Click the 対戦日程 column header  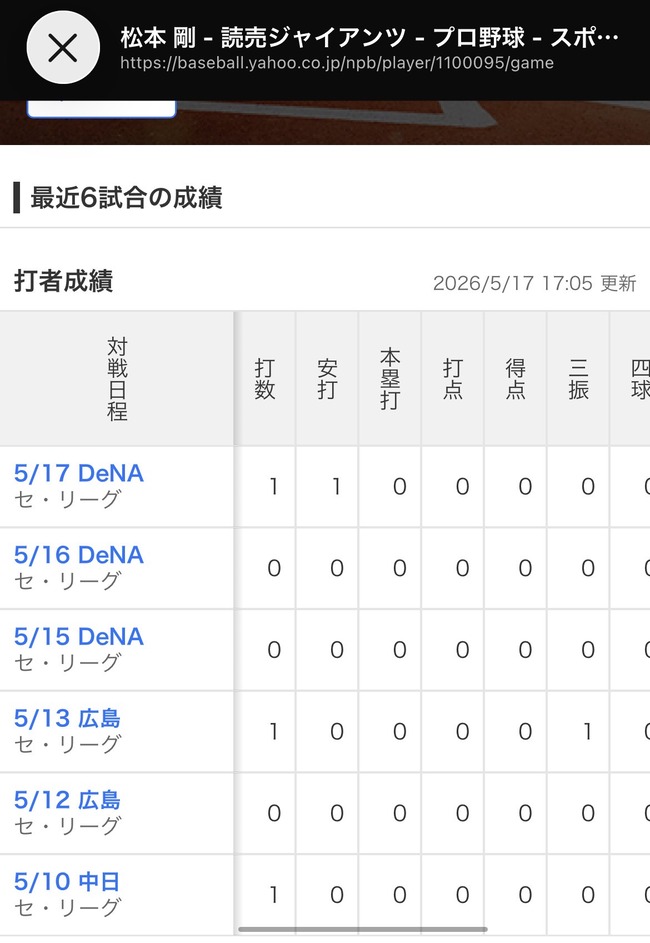click(x=117, y=379)
